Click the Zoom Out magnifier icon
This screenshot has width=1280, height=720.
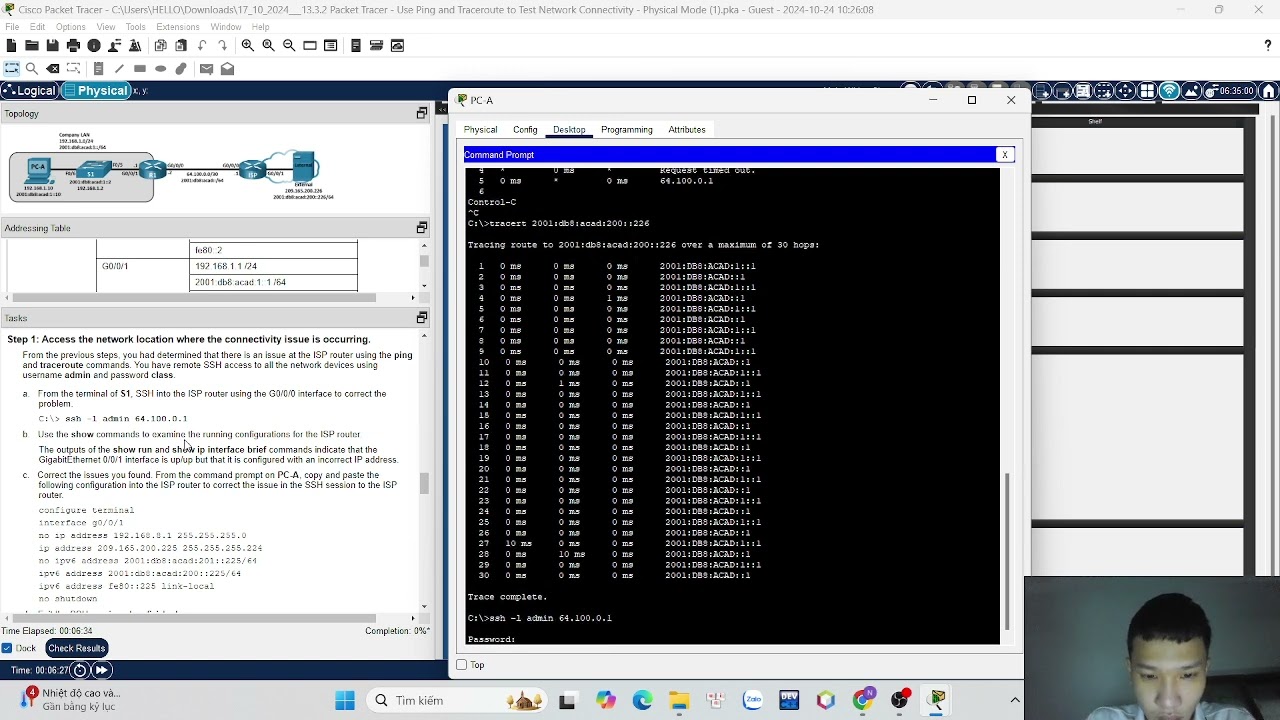(289, 46)
